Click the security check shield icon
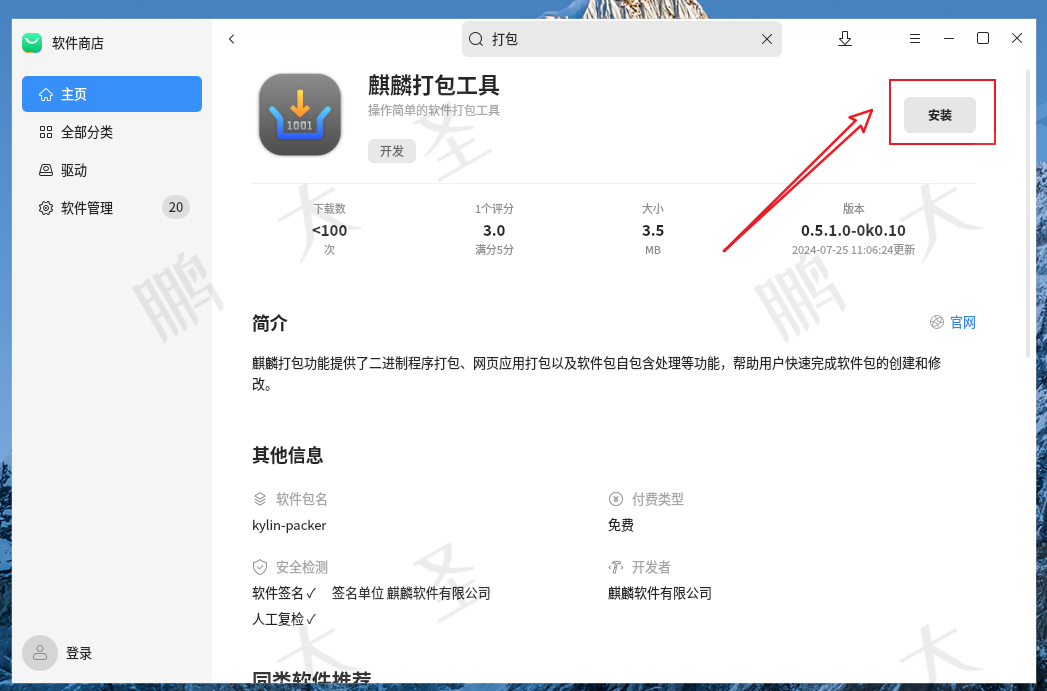This screenshot has width=1047, height=691. click(260, 567)
